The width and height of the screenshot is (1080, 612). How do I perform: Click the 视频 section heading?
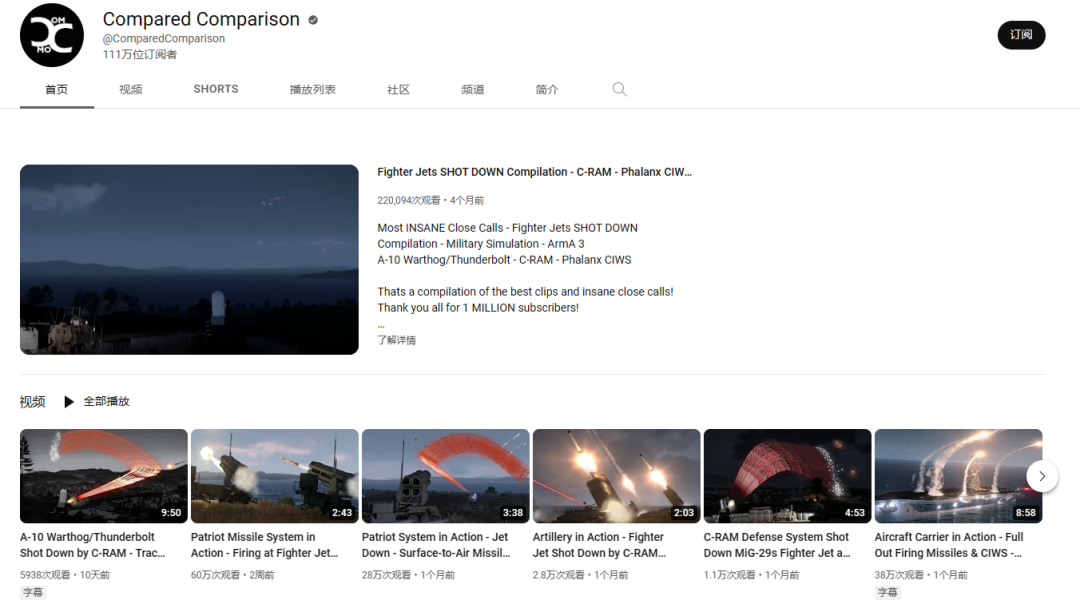pos(32,402)
